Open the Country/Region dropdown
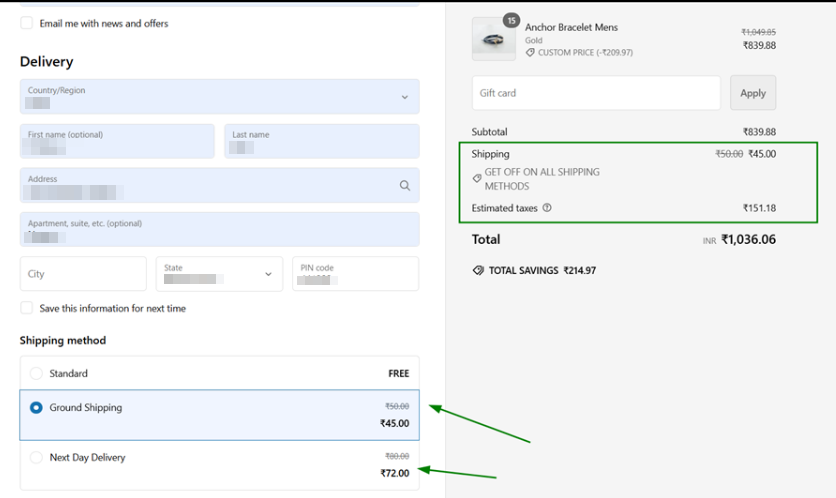This screenshot has width=836, height=498. 219,97
